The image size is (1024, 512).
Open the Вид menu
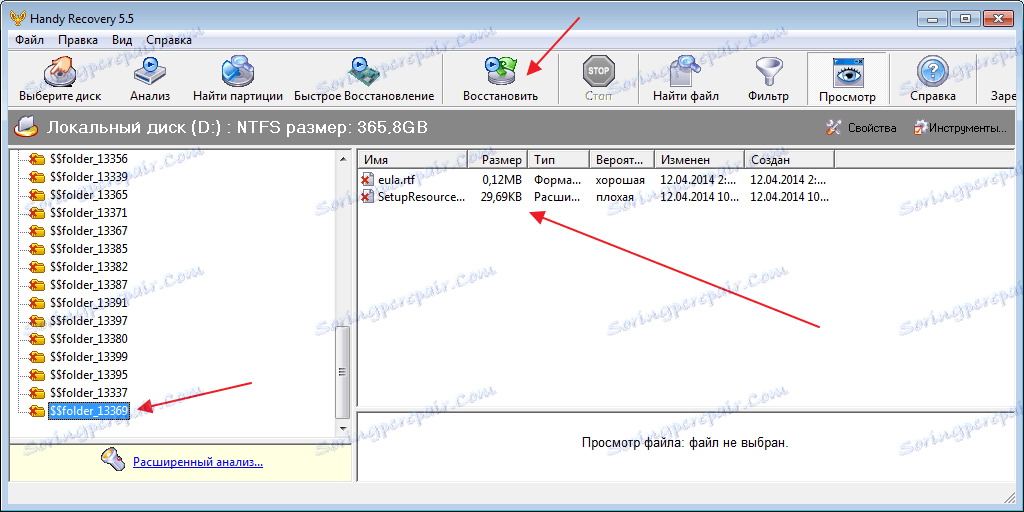122,40
